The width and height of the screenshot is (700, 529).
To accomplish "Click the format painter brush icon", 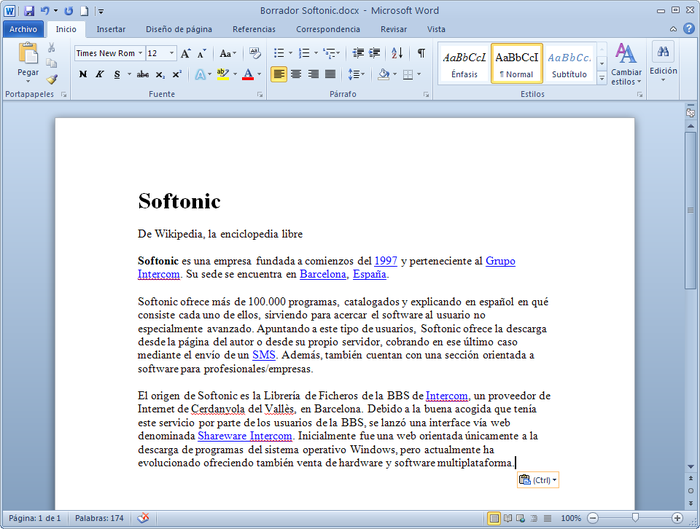I will [53, 79].
